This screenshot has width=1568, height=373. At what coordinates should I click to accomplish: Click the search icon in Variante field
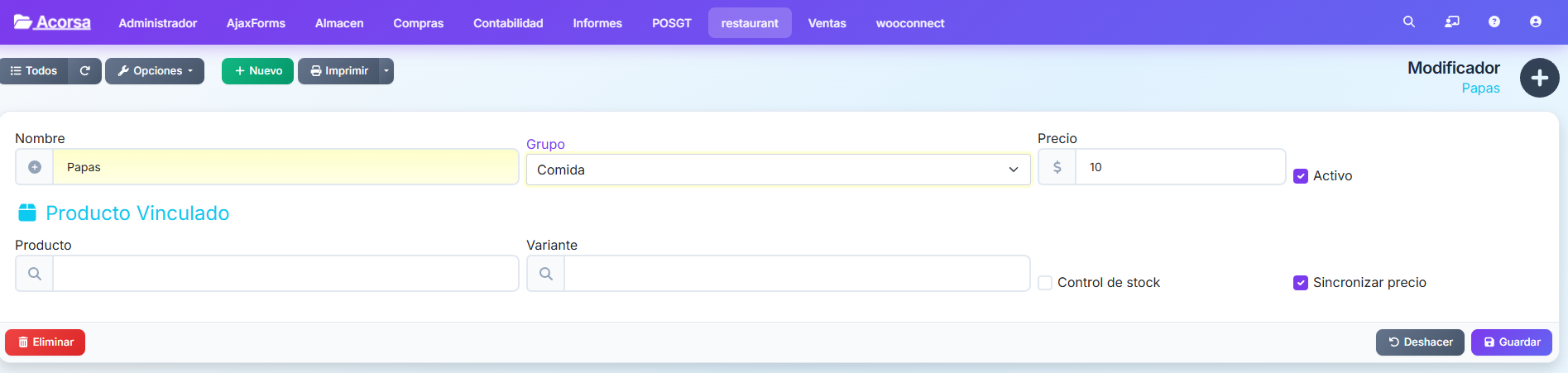coord(546,274)
